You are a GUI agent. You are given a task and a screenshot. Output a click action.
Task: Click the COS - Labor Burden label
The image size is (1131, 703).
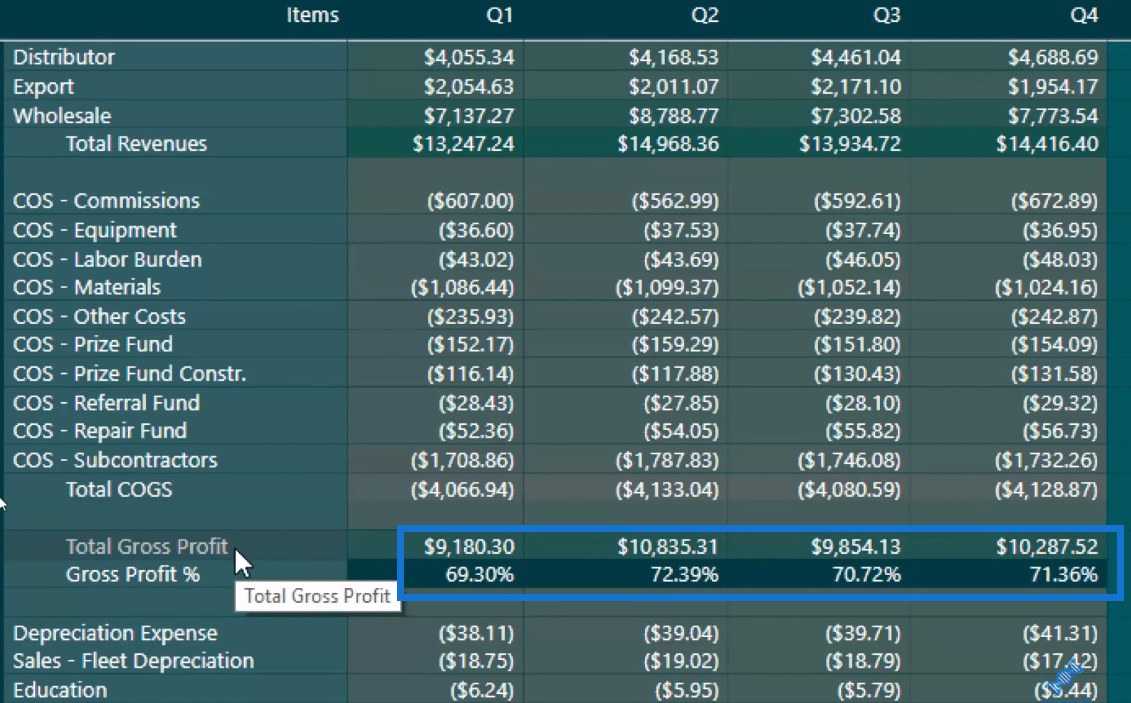[107, 259]
